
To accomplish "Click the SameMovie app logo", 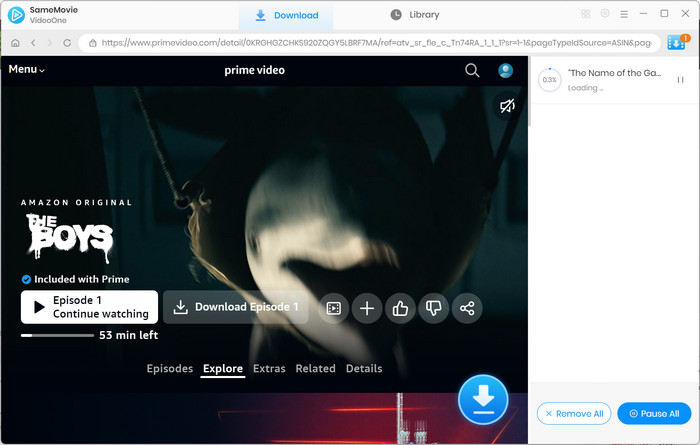I will [x=16, y=15].
